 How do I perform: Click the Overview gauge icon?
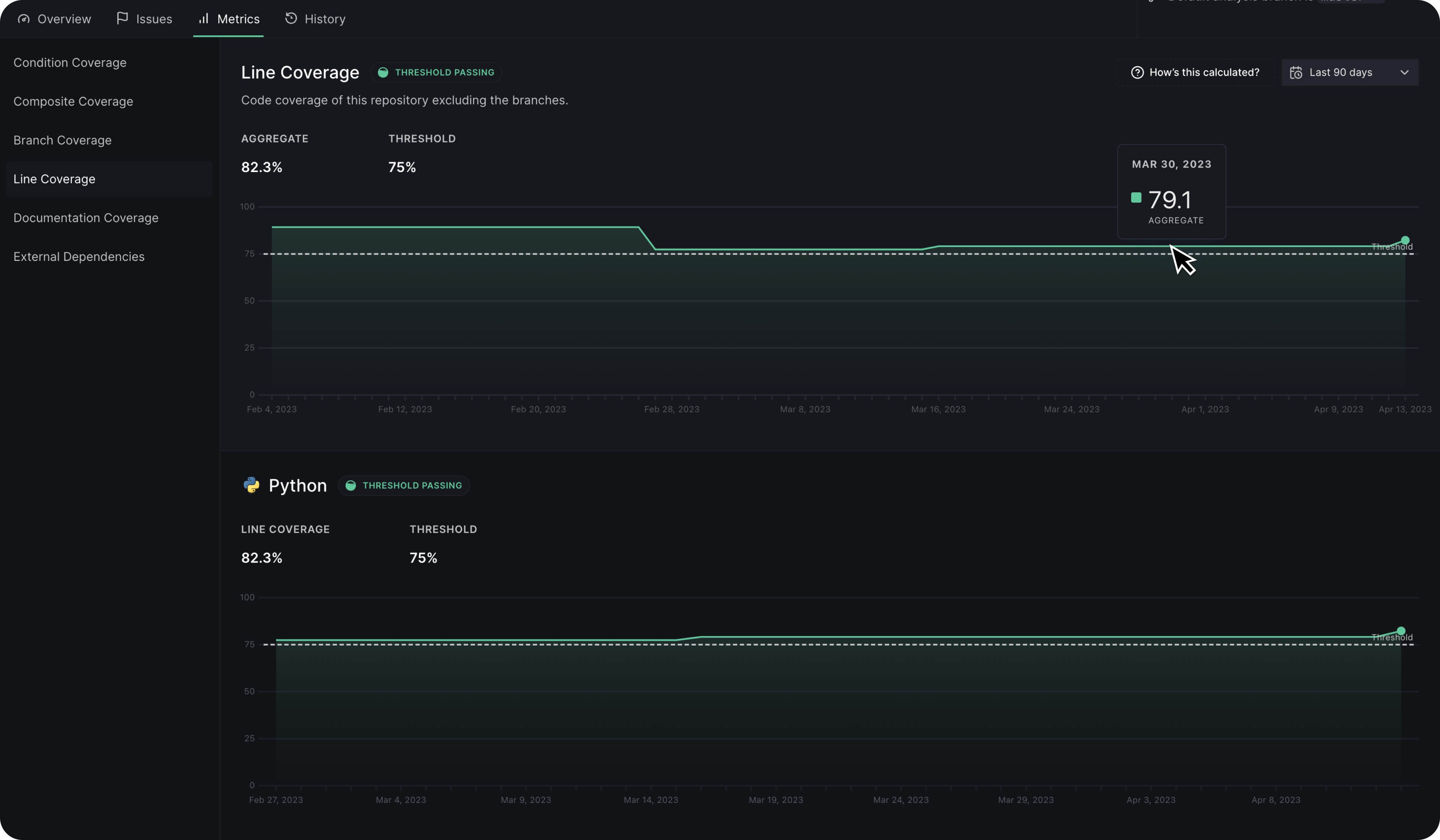[23, 19]
